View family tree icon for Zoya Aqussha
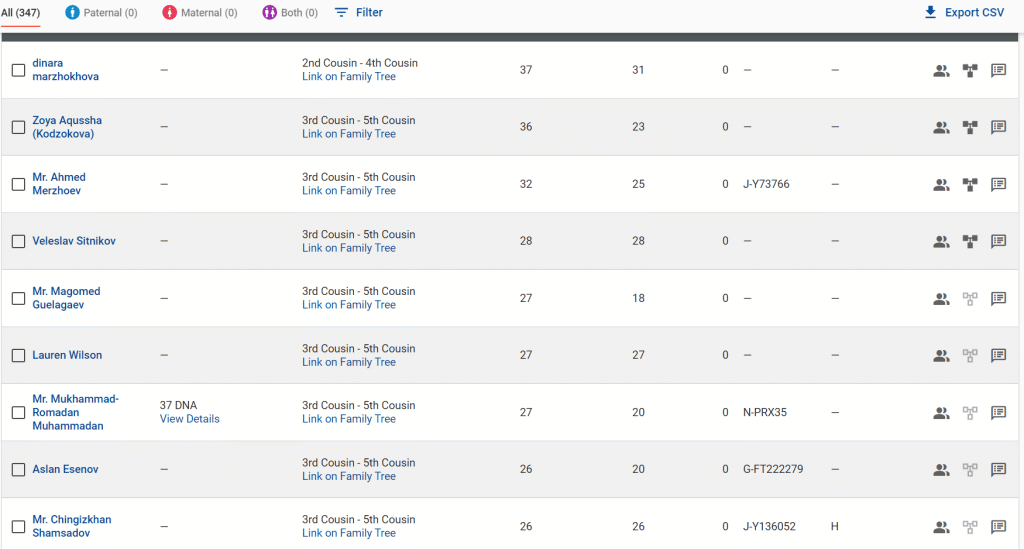Viewport: 1024px width, 549px height. [x=969, y=127]
